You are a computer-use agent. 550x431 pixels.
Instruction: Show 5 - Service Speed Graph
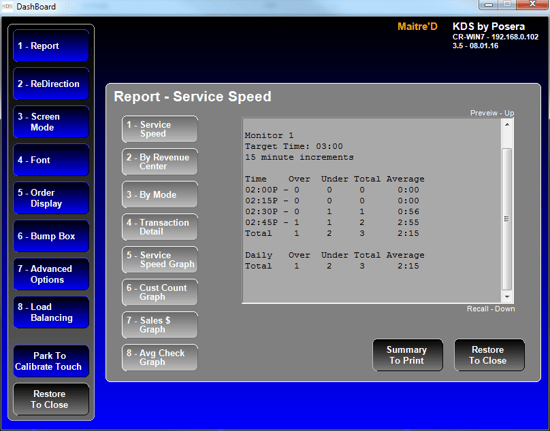coord(160,260)
